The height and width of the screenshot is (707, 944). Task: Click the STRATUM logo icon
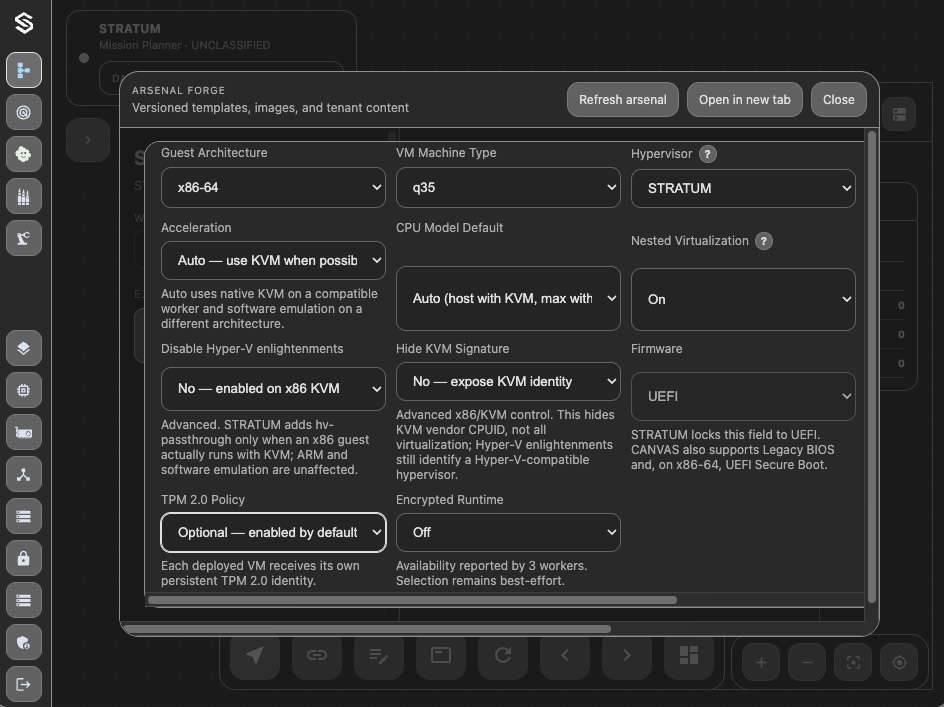[24, 23]
